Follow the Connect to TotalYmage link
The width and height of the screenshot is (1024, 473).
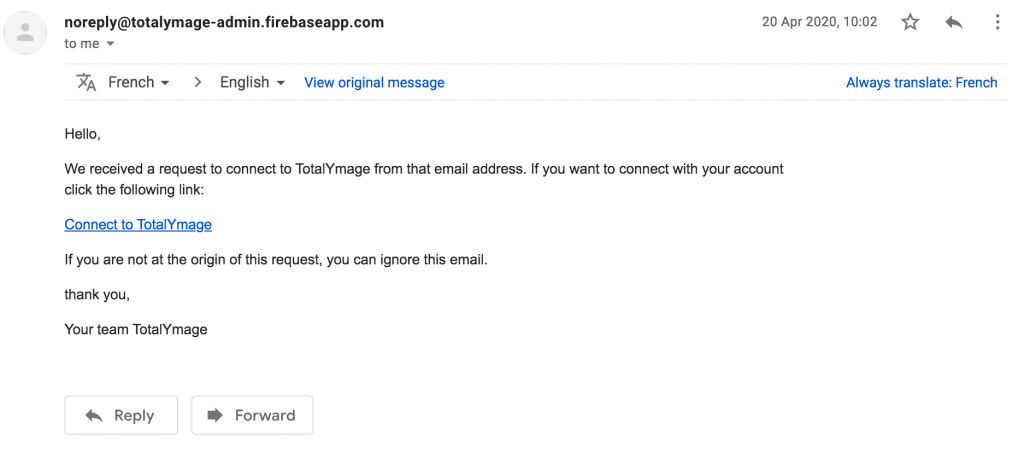click(138, 225)
